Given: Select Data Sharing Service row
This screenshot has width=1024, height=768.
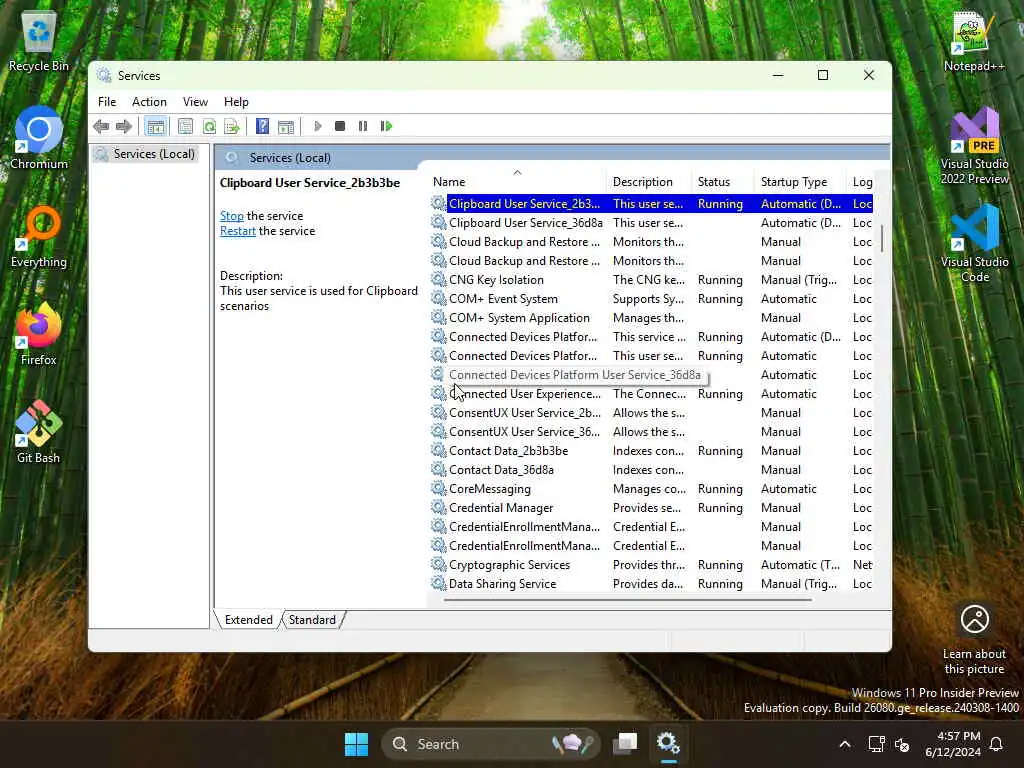Looking at the screenshot, I should click(x=652, y=583).
